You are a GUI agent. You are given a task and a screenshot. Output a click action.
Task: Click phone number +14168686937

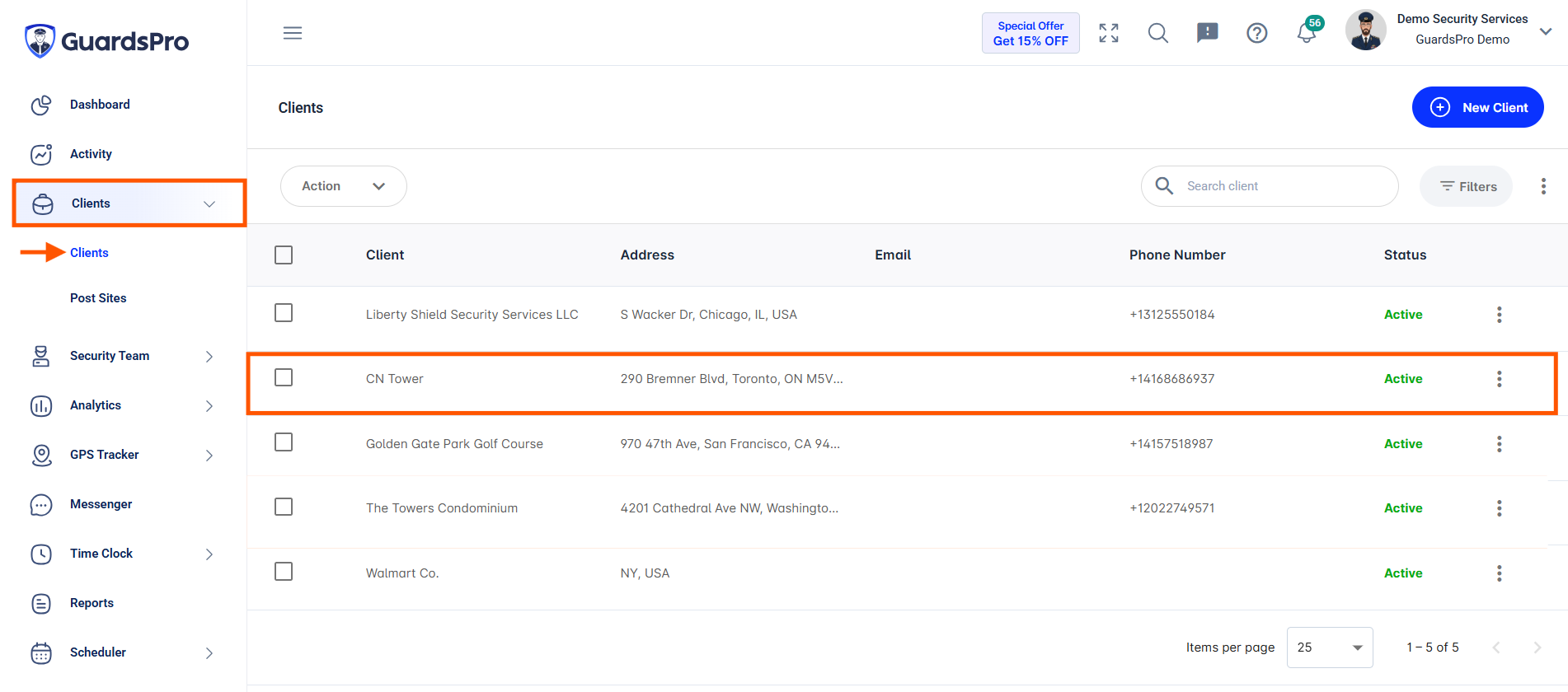1172,379
